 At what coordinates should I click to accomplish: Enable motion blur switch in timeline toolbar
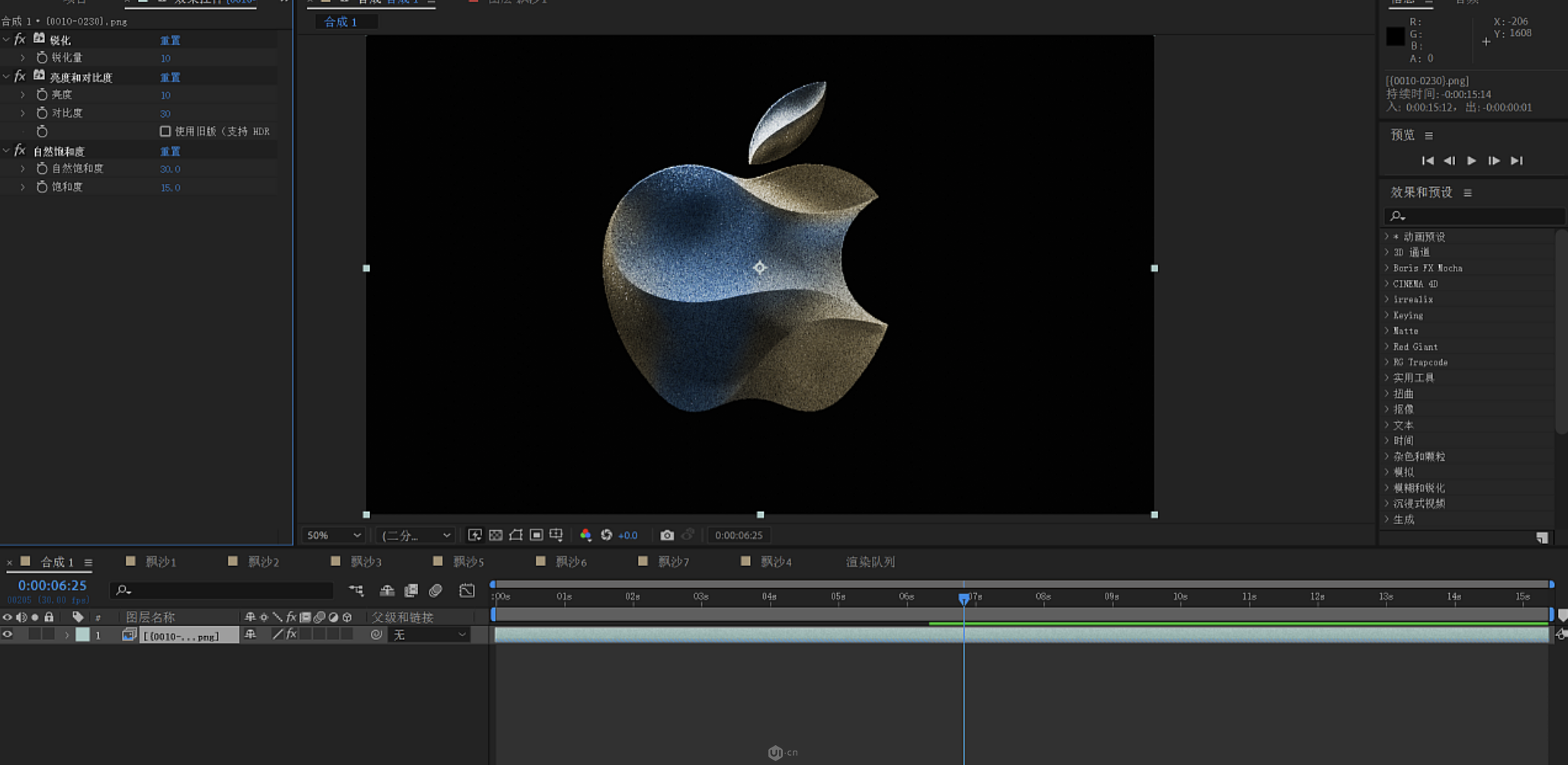[x=436, y=590]
